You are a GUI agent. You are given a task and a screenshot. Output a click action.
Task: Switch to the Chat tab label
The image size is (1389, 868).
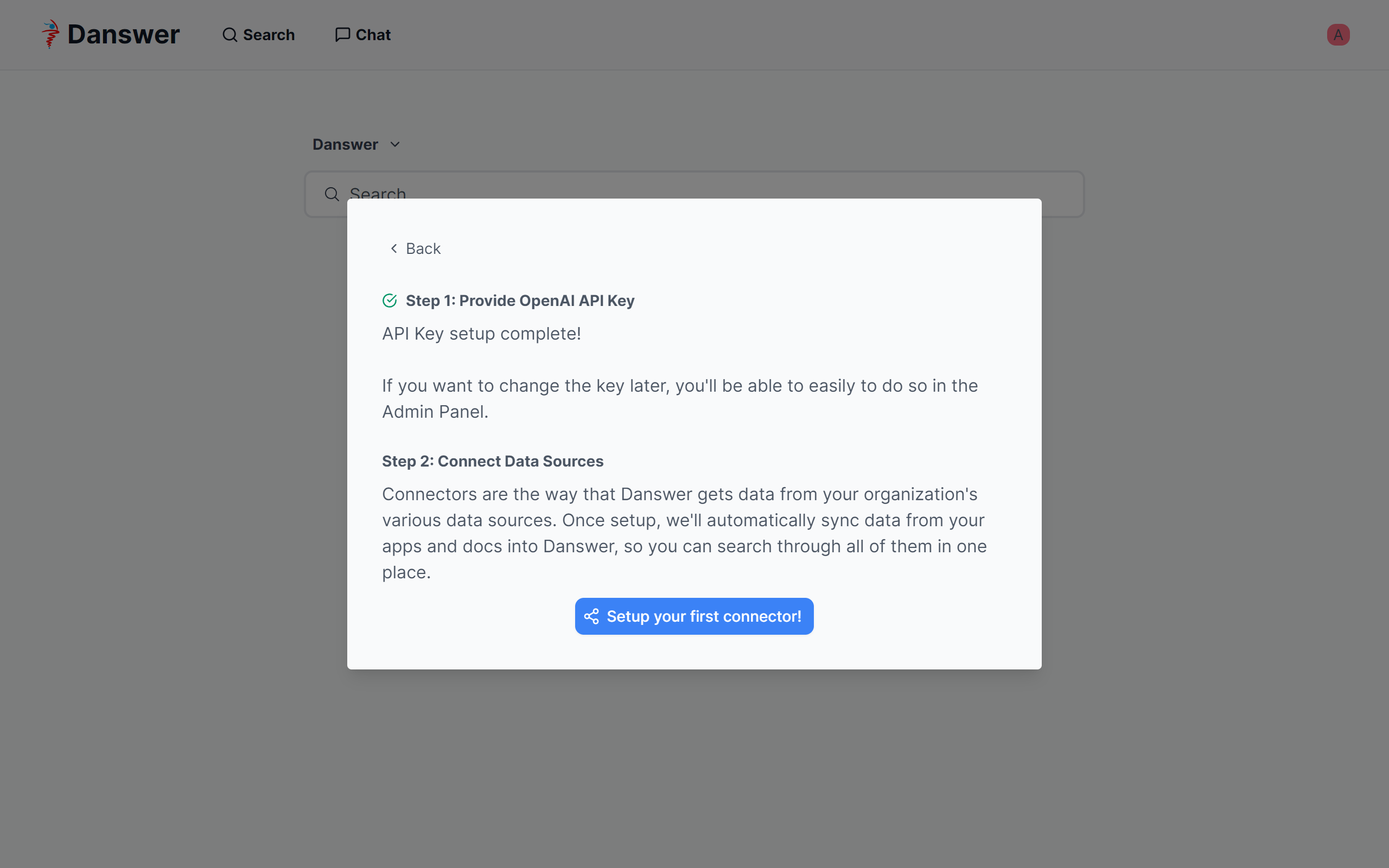point(373,35)
